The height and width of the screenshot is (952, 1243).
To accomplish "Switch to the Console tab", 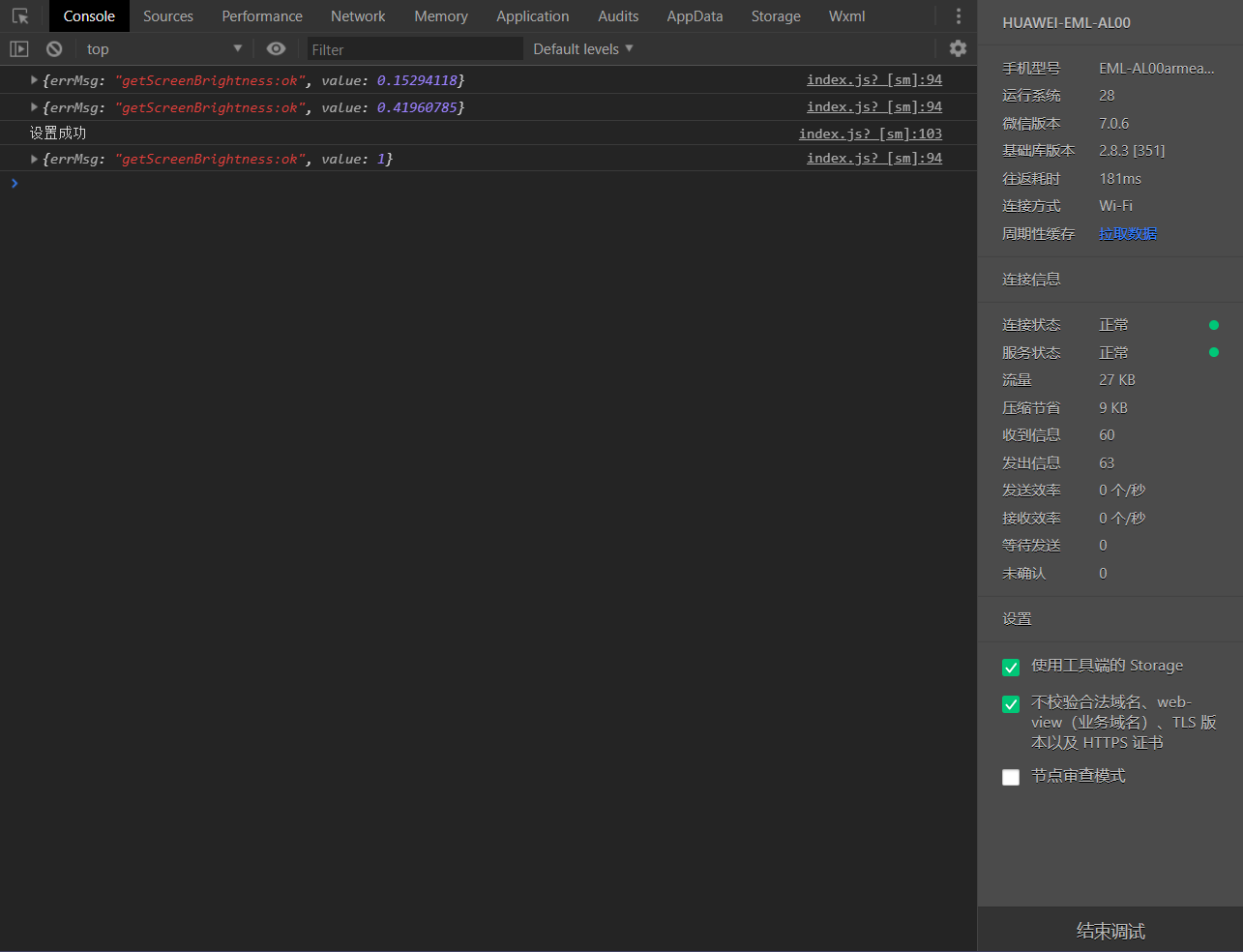I will 89,16.
